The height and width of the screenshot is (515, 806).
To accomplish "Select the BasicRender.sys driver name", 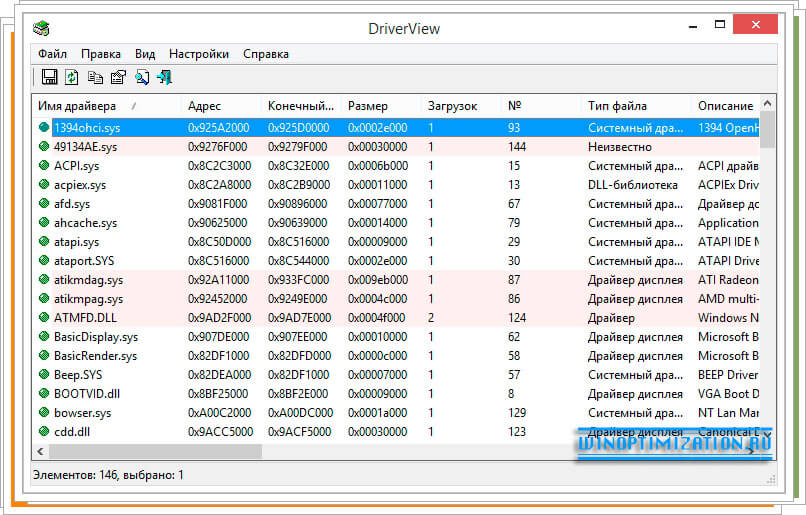I will tap(95, 356).
